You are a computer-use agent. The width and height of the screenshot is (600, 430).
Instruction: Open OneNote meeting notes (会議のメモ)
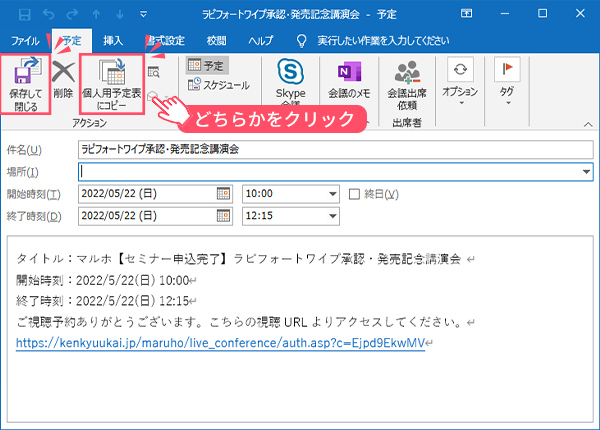point(349,80)
